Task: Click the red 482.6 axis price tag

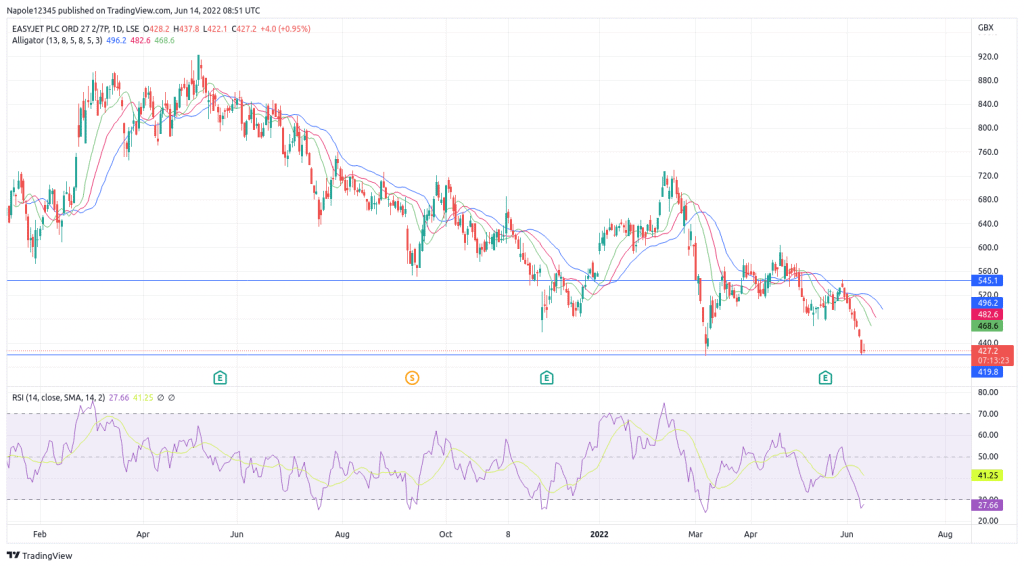Action: coord(987,314)
